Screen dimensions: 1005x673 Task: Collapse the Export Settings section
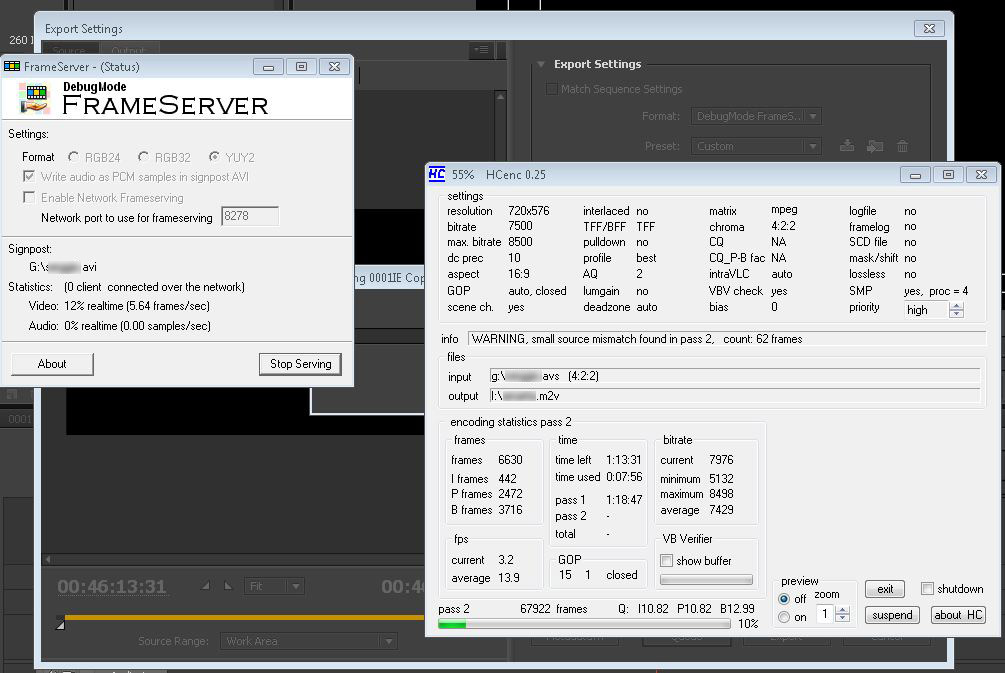[543, 65]
